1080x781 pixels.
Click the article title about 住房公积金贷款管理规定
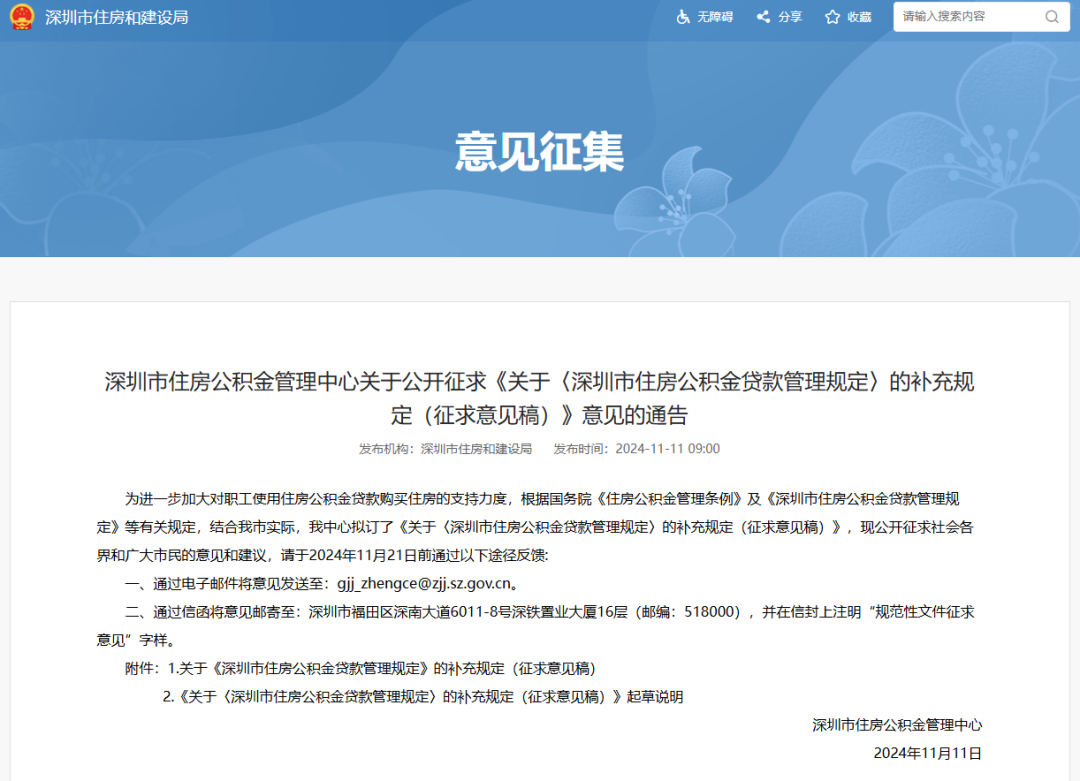(x=539, y=398)
